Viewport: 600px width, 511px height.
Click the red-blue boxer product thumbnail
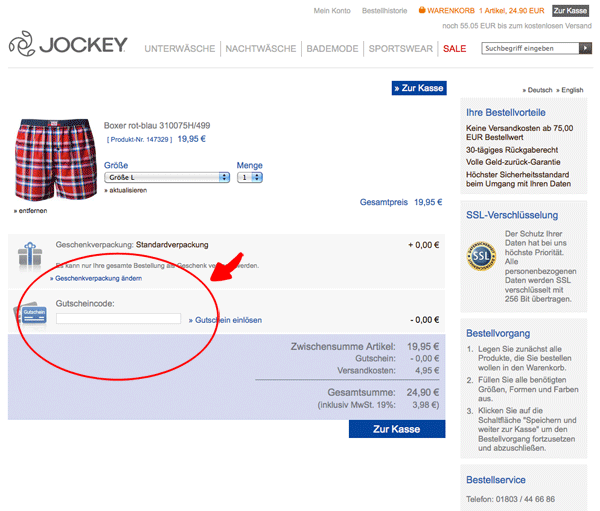point(55,160)
